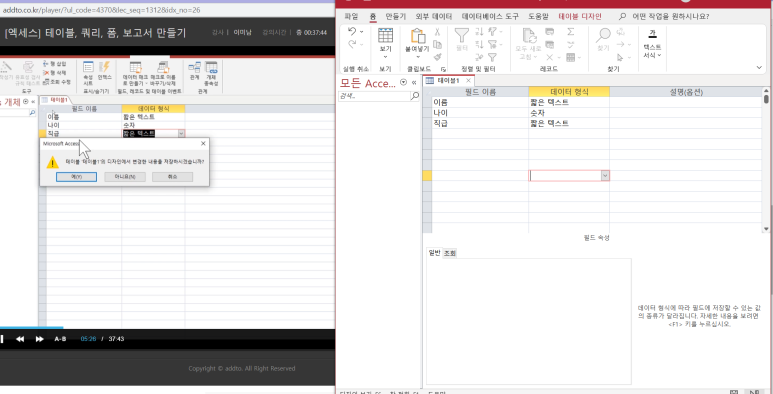Click the 숫자 data type cell

[569, 113]
